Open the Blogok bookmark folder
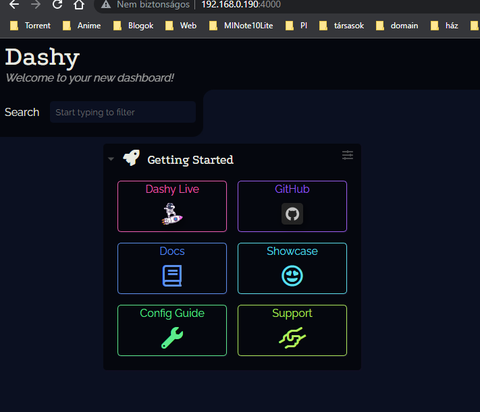Screen dimensions: 480x412 133,26
